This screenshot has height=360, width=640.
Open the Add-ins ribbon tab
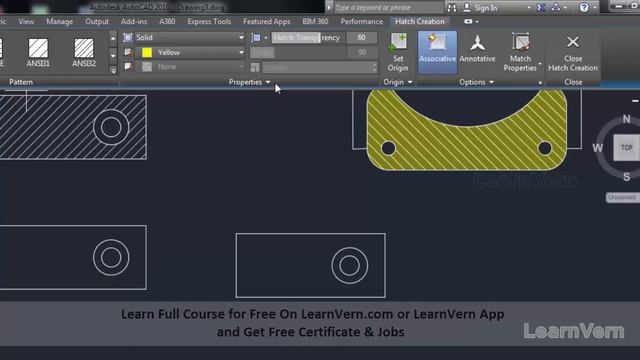coord(134,21)
